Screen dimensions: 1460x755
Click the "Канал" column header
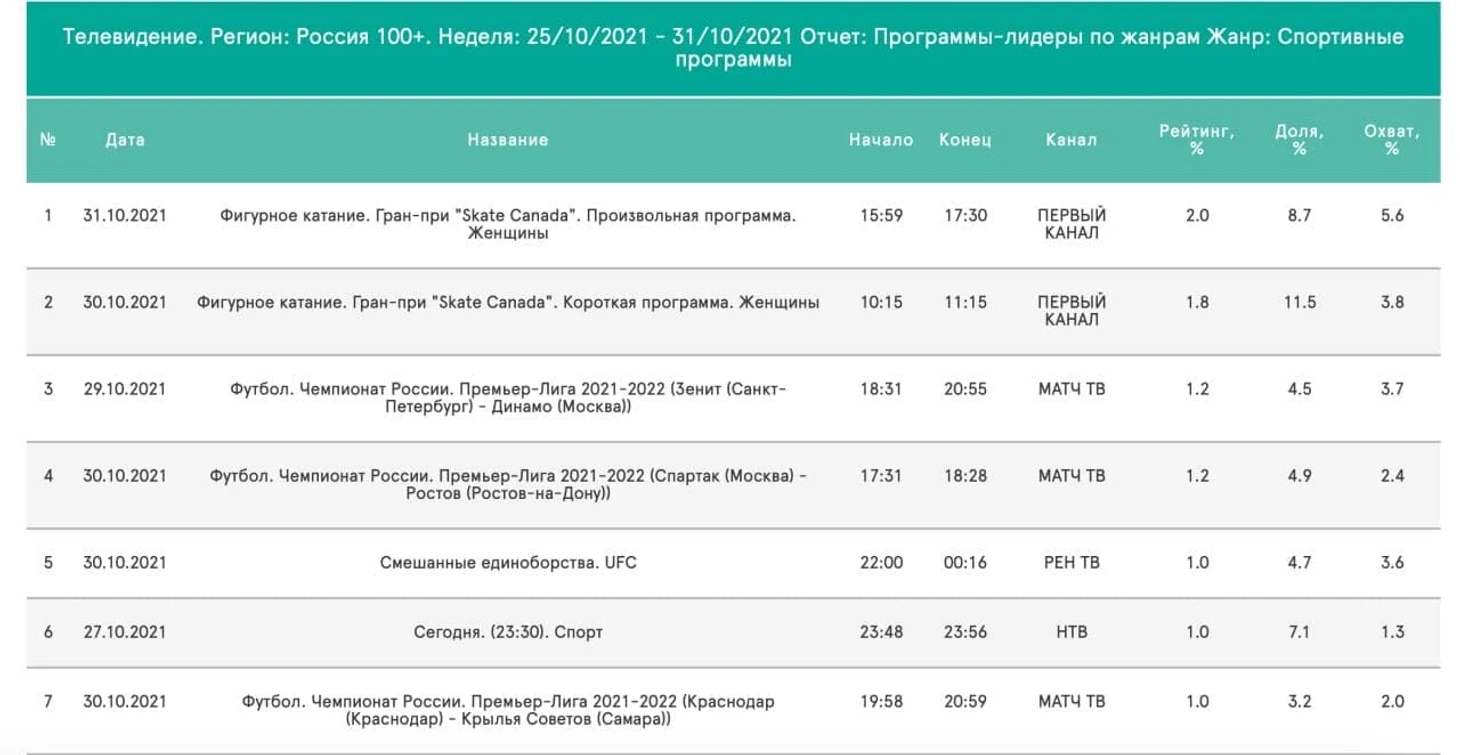pyautogui.click(x=1071, y=140)
